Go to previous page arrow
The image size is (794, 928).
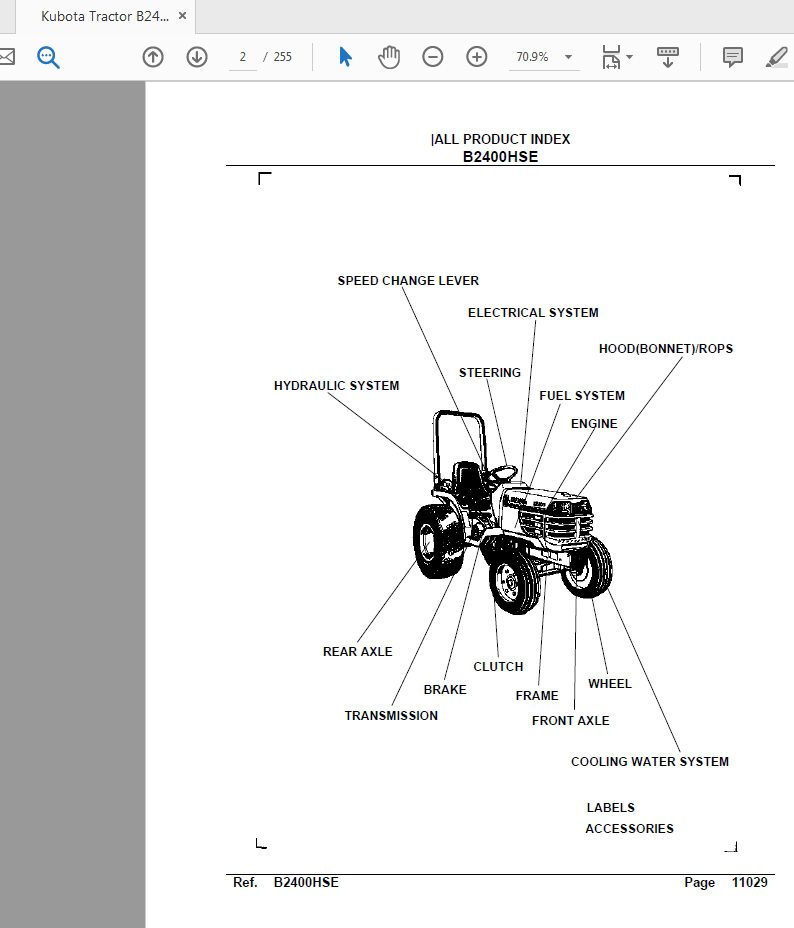153,57
